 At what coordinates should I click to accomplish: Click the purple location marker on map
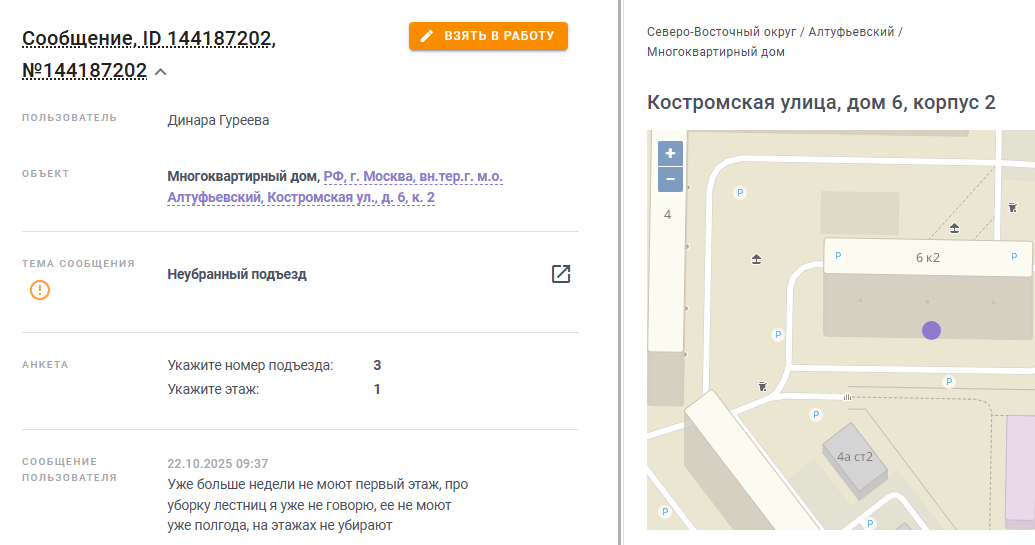click(931, 331)
